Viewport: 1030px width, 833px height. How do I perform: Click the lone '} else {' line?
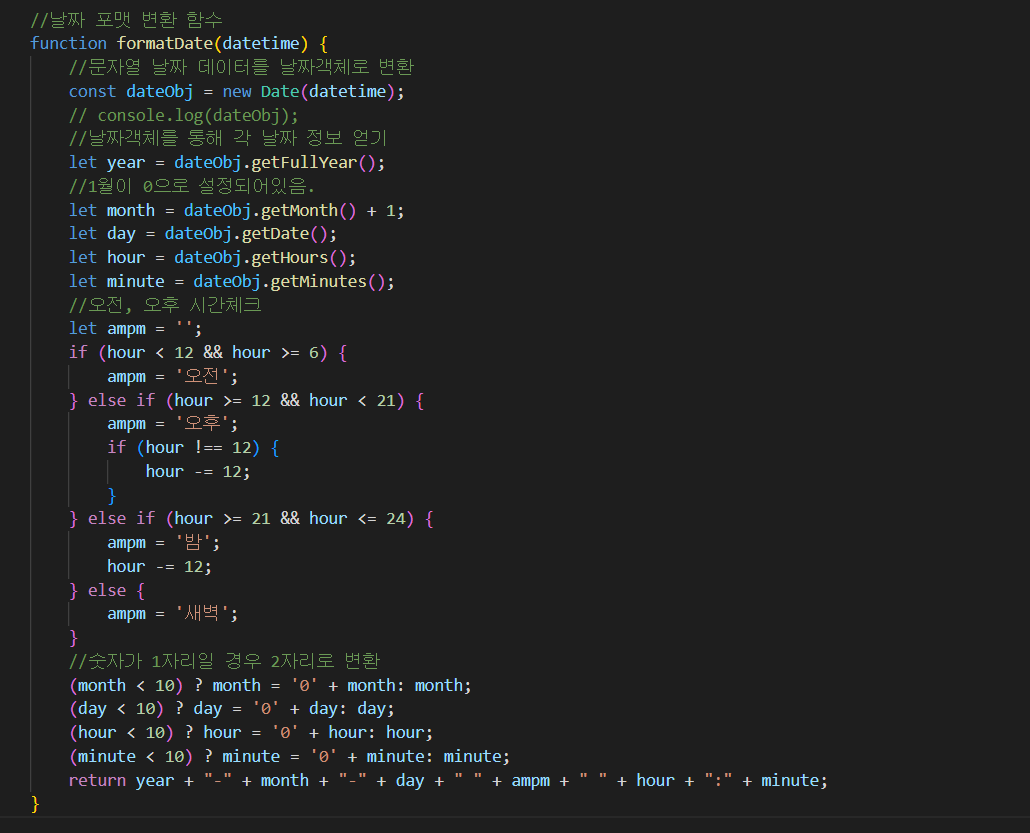click(106, 590)
